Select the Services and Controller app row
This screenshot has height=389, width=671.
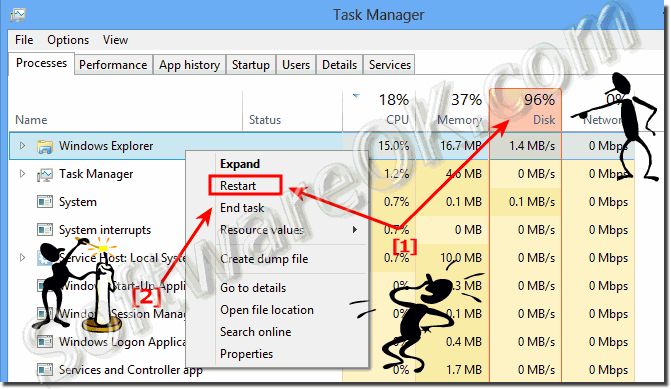pyautogui.click(x=131, y=370)
